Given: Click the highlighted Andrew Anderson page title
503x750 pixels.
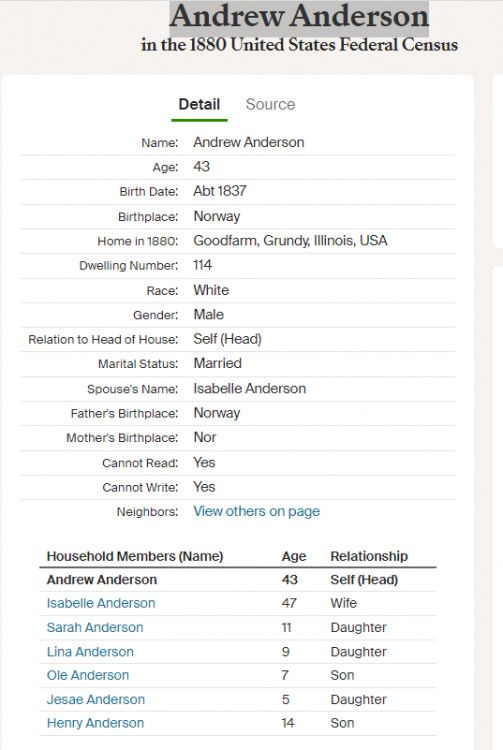Looking at the screenshot, I should click(299, 17).
